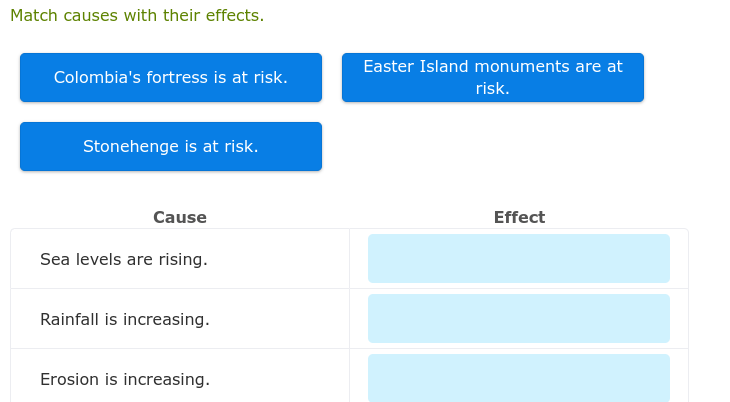The image size is (730, 402).
Task: Click the first row's cause cell about sea levels
Action: (180, 260)
